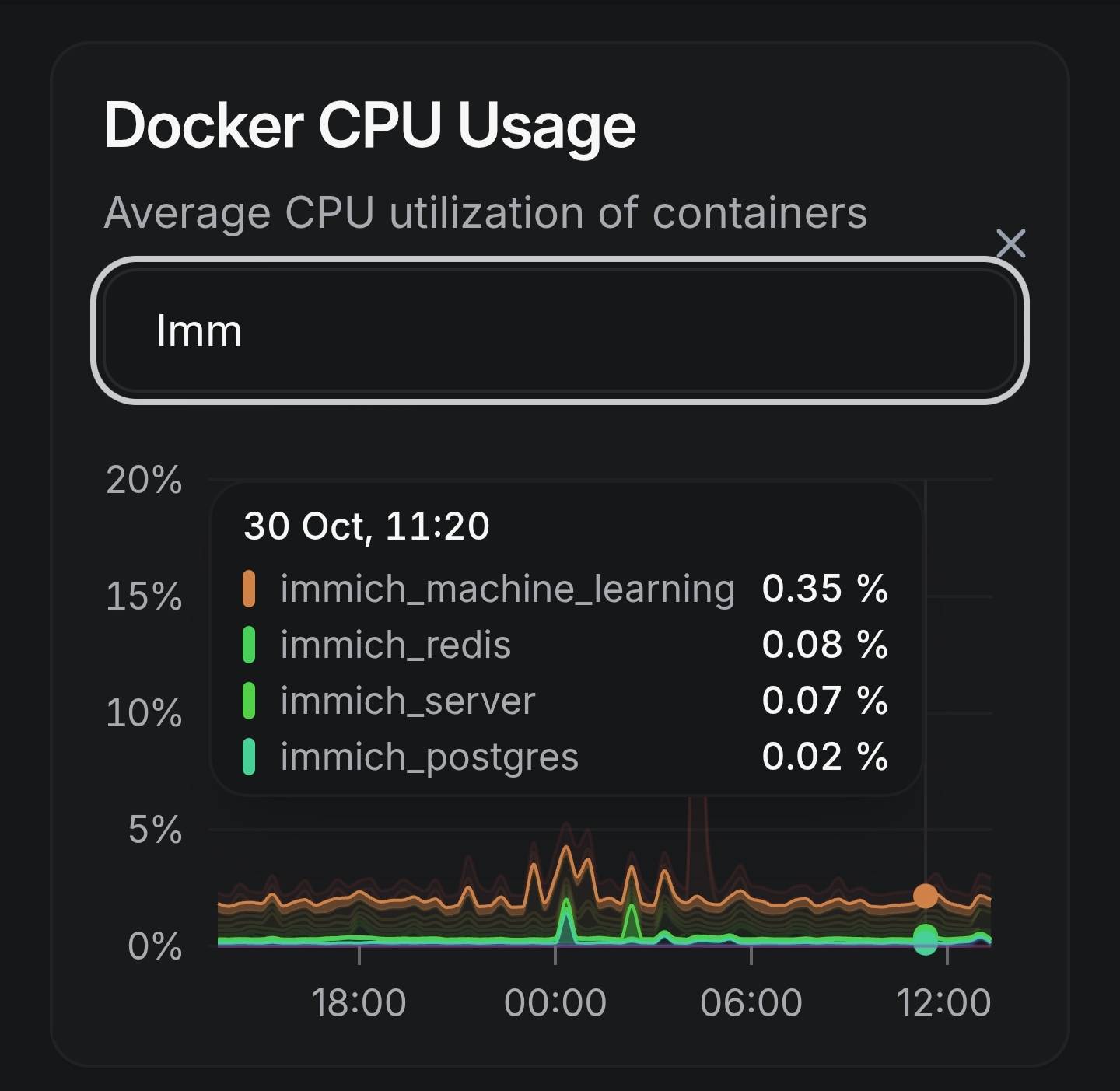
Task: Click the orange data point marker on the chart
Action: coord(926,896)
